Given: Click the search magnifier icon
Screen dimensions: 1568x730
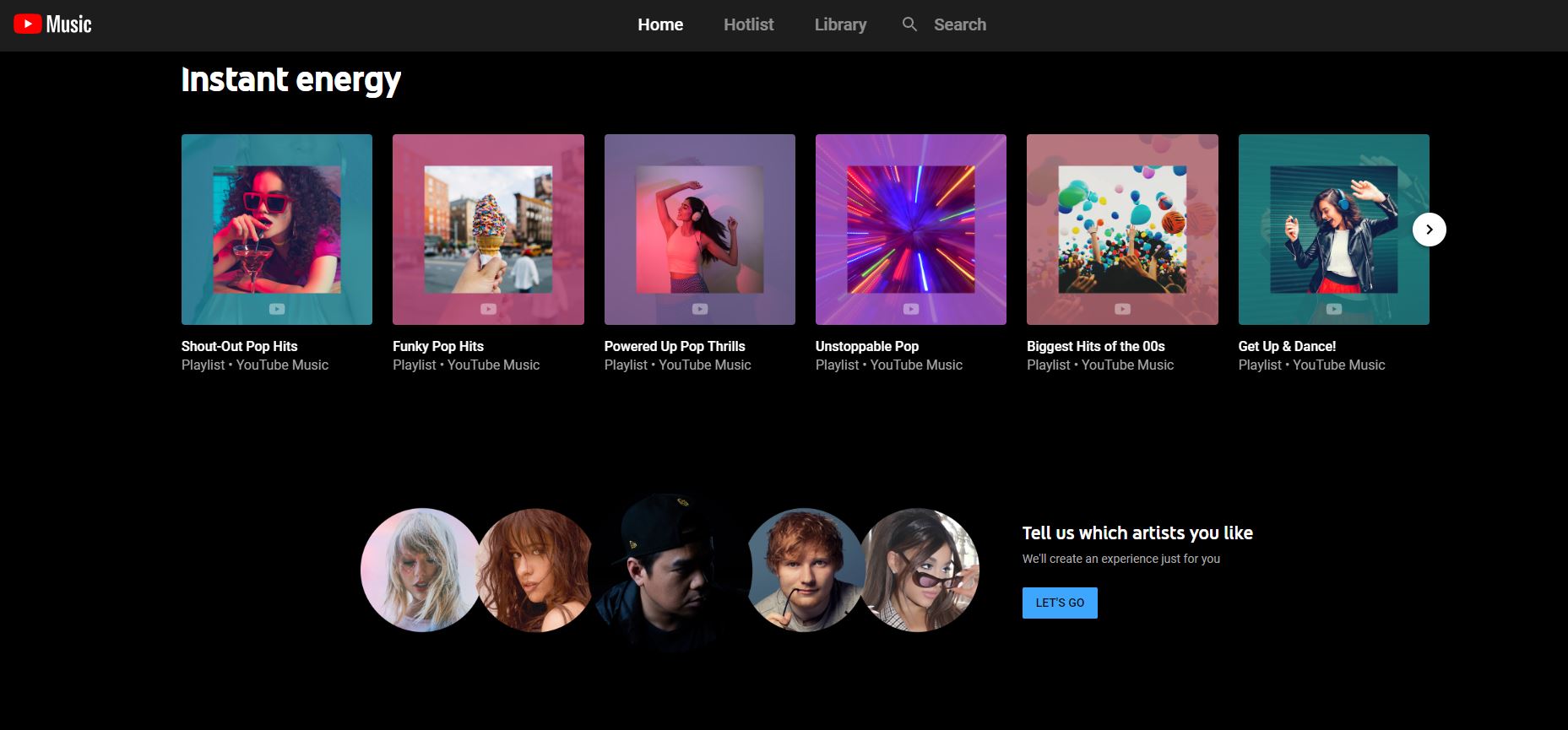Looking at the screenshot, I should [x=909, y=24].
